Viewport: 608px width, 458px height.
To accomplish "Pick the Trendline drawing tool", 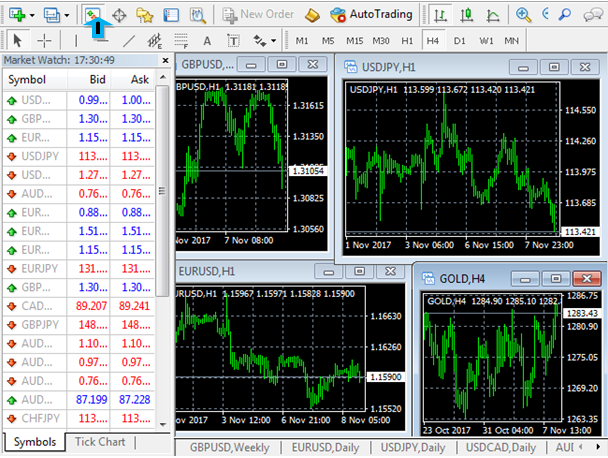I will coord(129,41).
